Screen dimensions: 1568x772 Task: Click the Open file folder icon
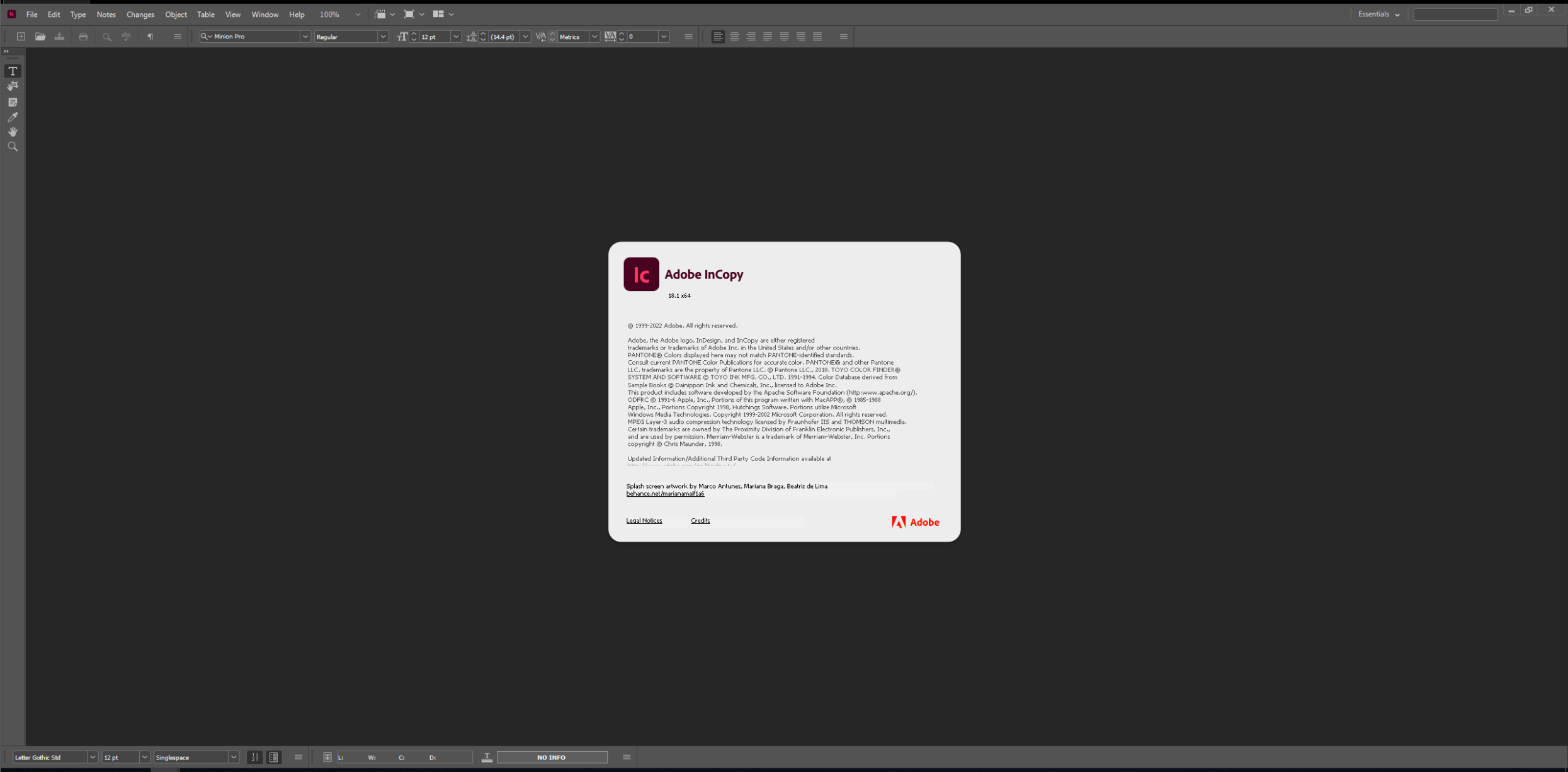click(x=40, y=37)
